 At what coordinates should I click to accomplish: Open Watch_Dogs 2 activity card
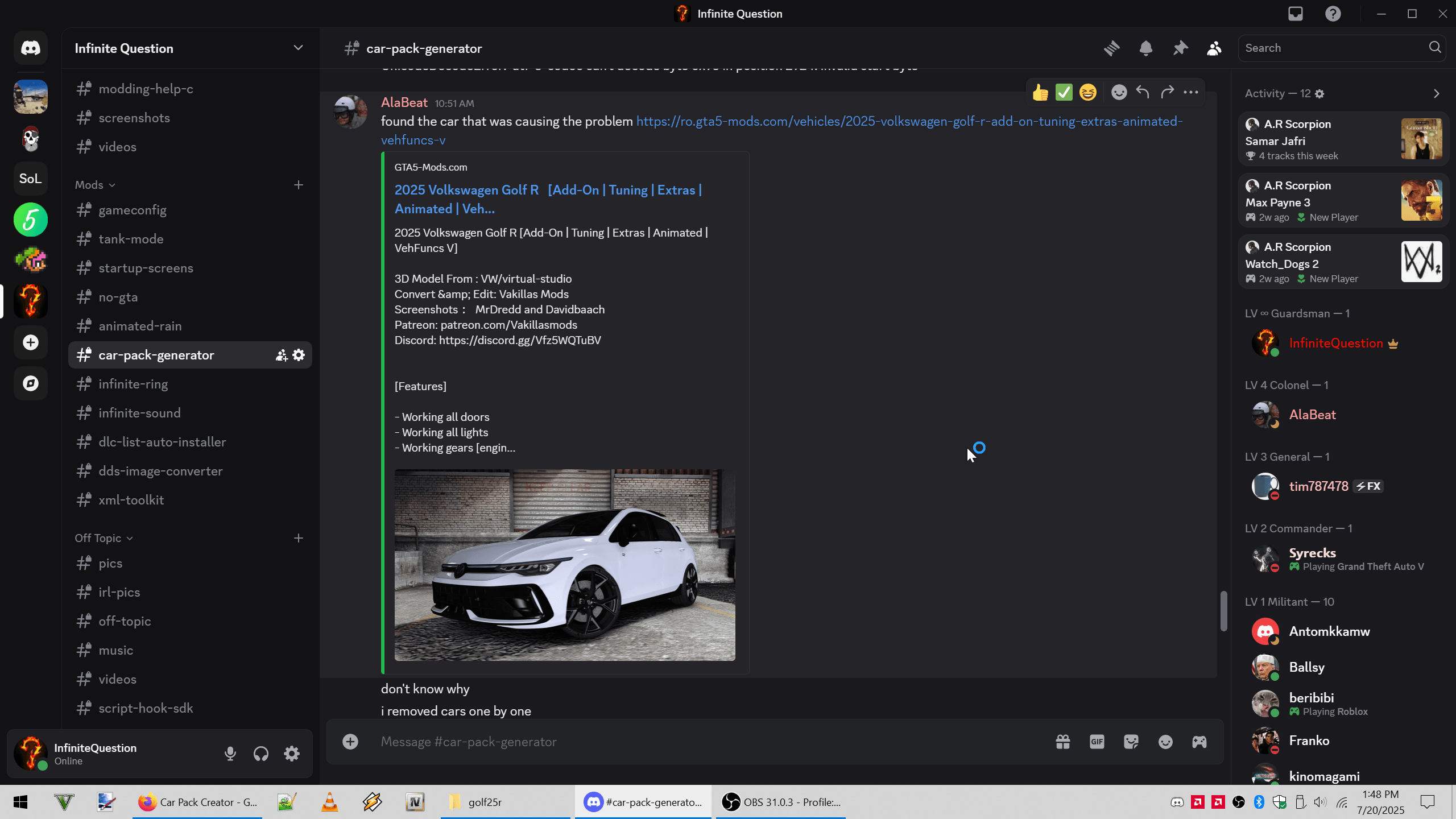1343,262
